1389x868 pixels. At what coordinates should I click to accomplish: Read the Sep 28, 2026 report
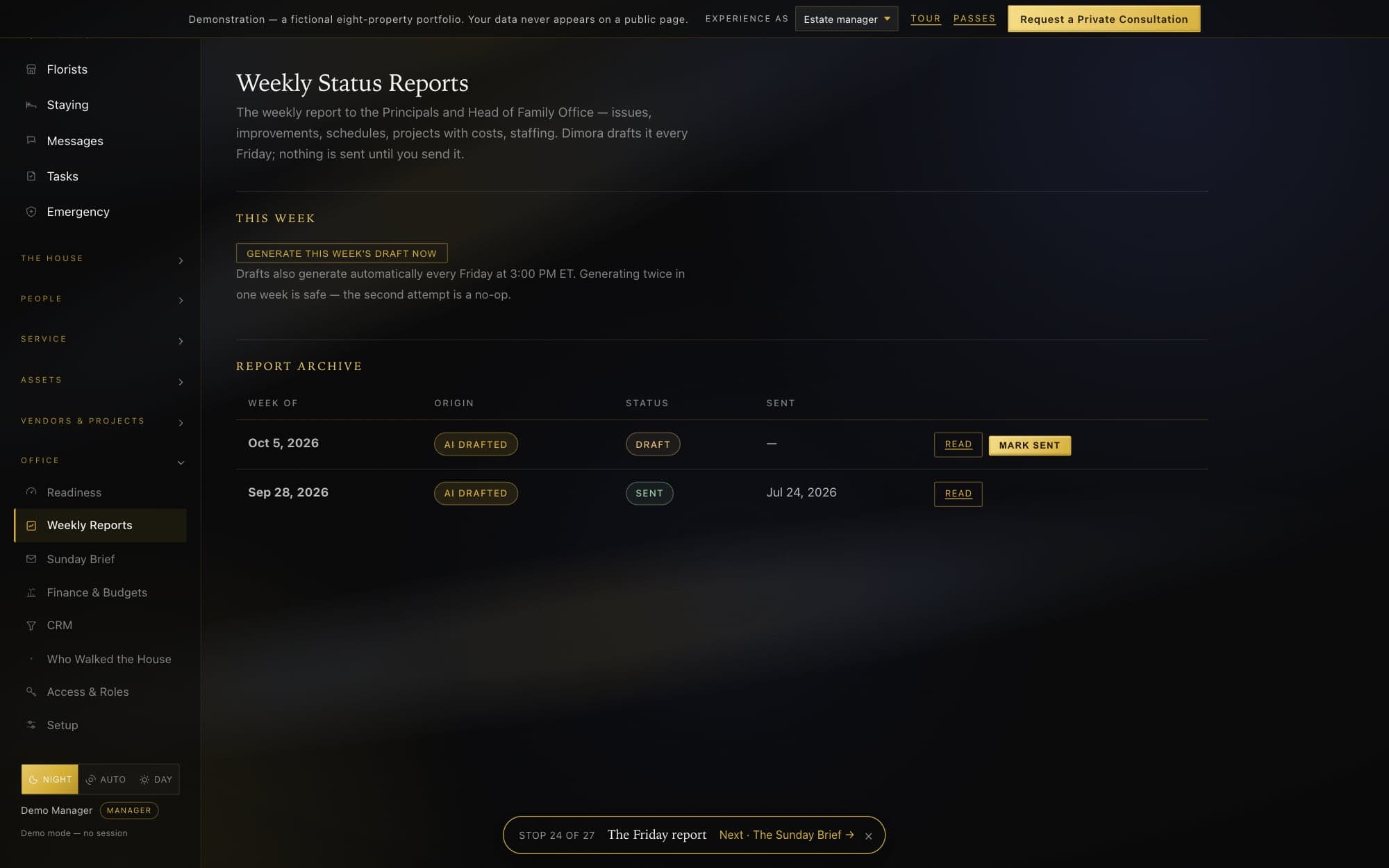958,494
